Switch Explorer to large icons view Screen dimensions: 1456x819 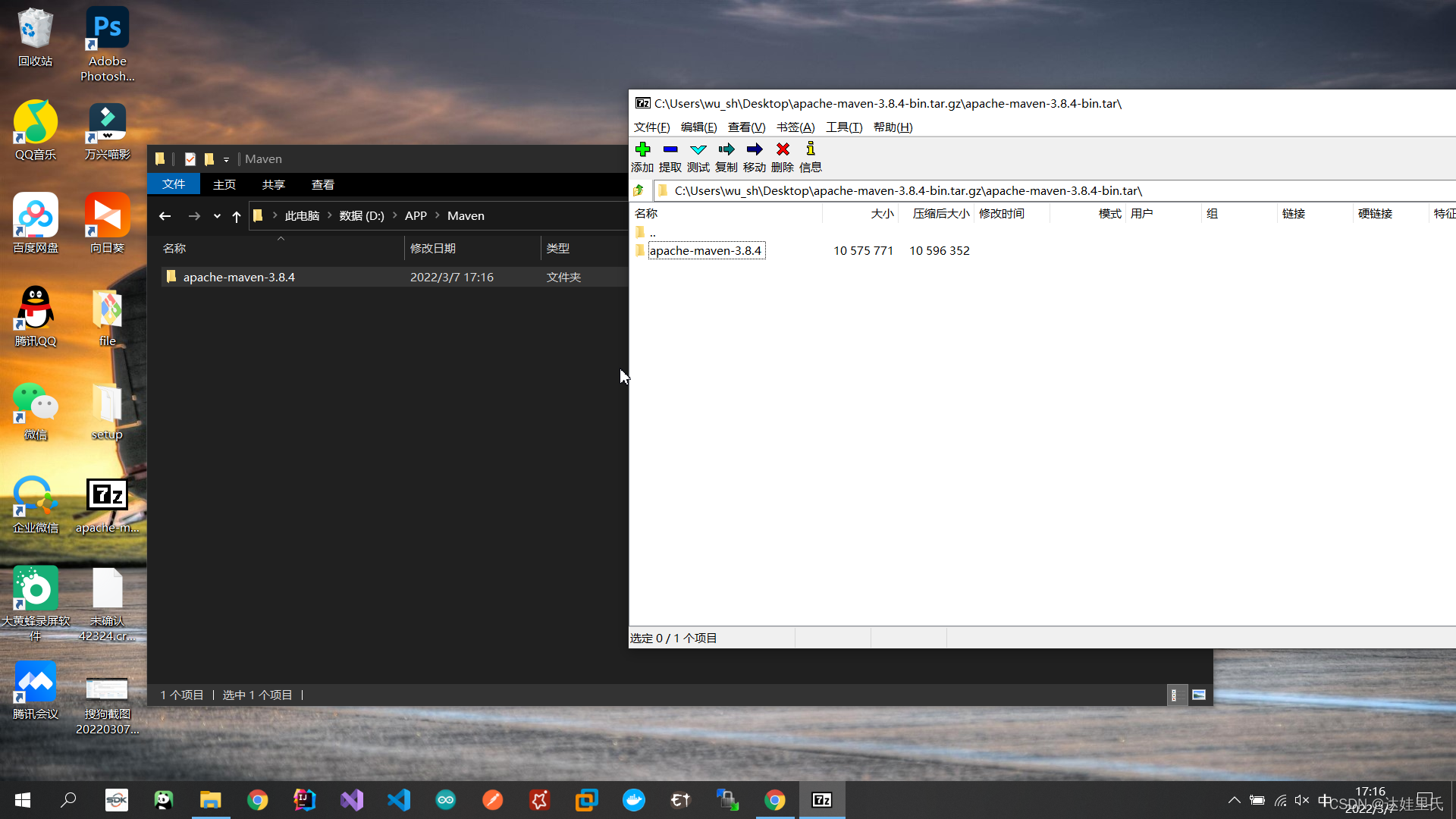point(1199,695)
